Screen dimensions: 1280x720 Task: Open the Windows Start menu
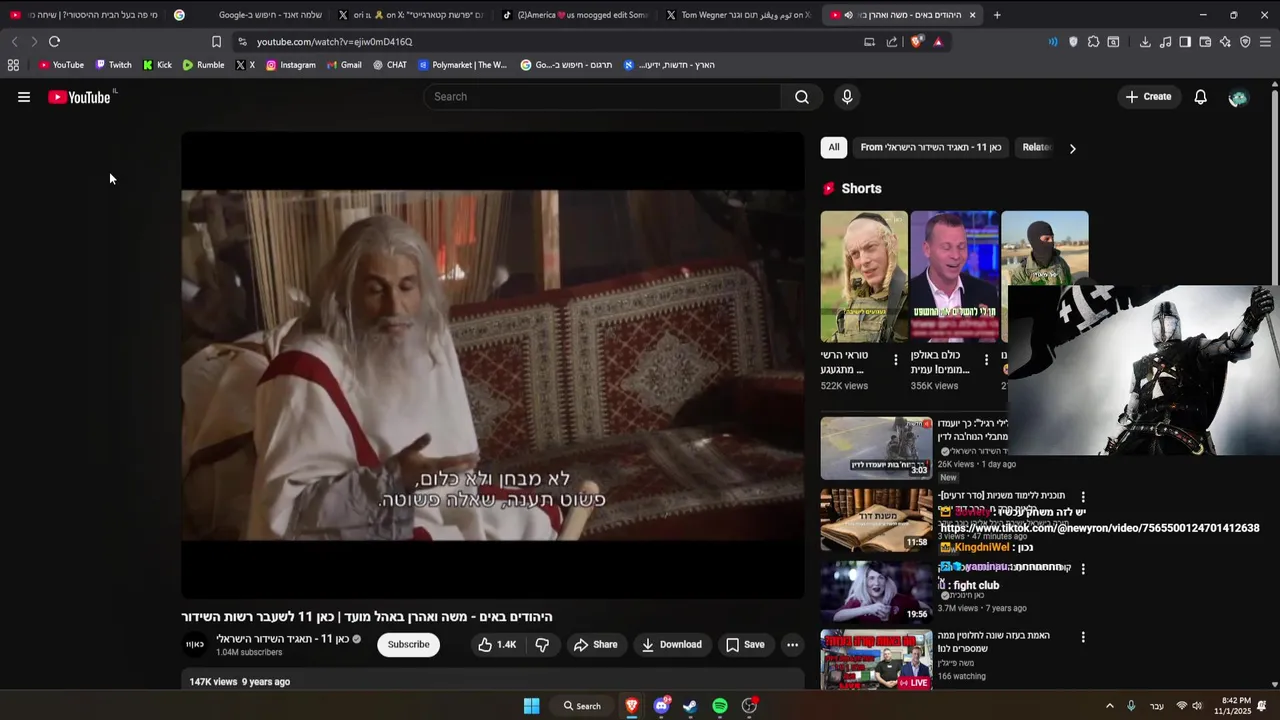pyautogui.click(x=532, y=706)
